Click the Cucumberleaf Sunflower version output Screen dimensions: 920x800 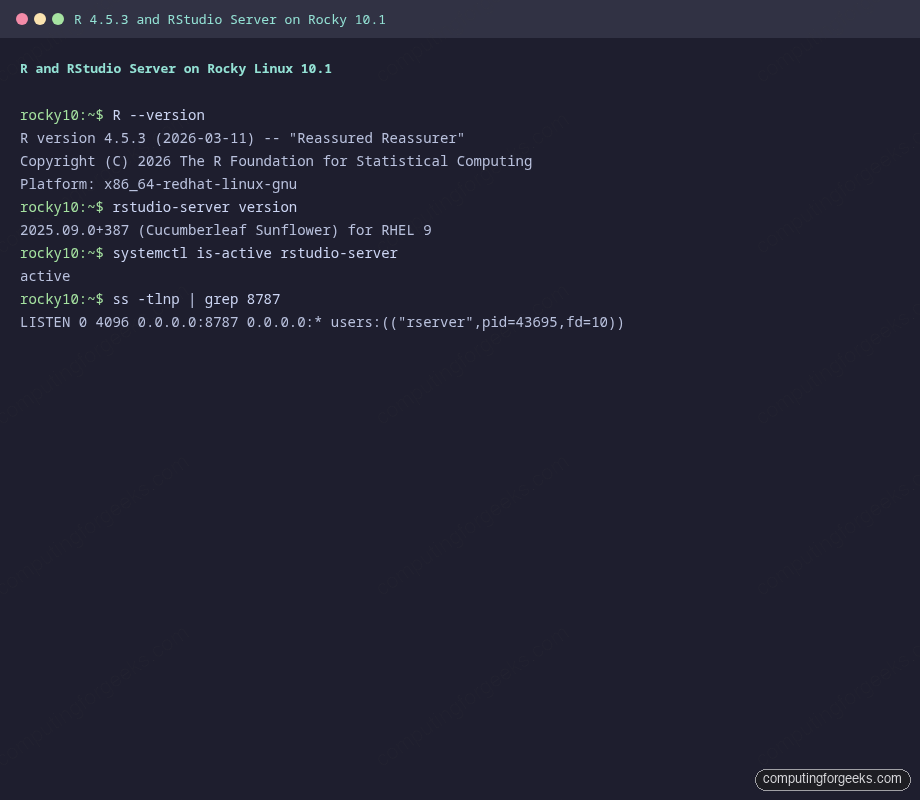tap(225, 230)
